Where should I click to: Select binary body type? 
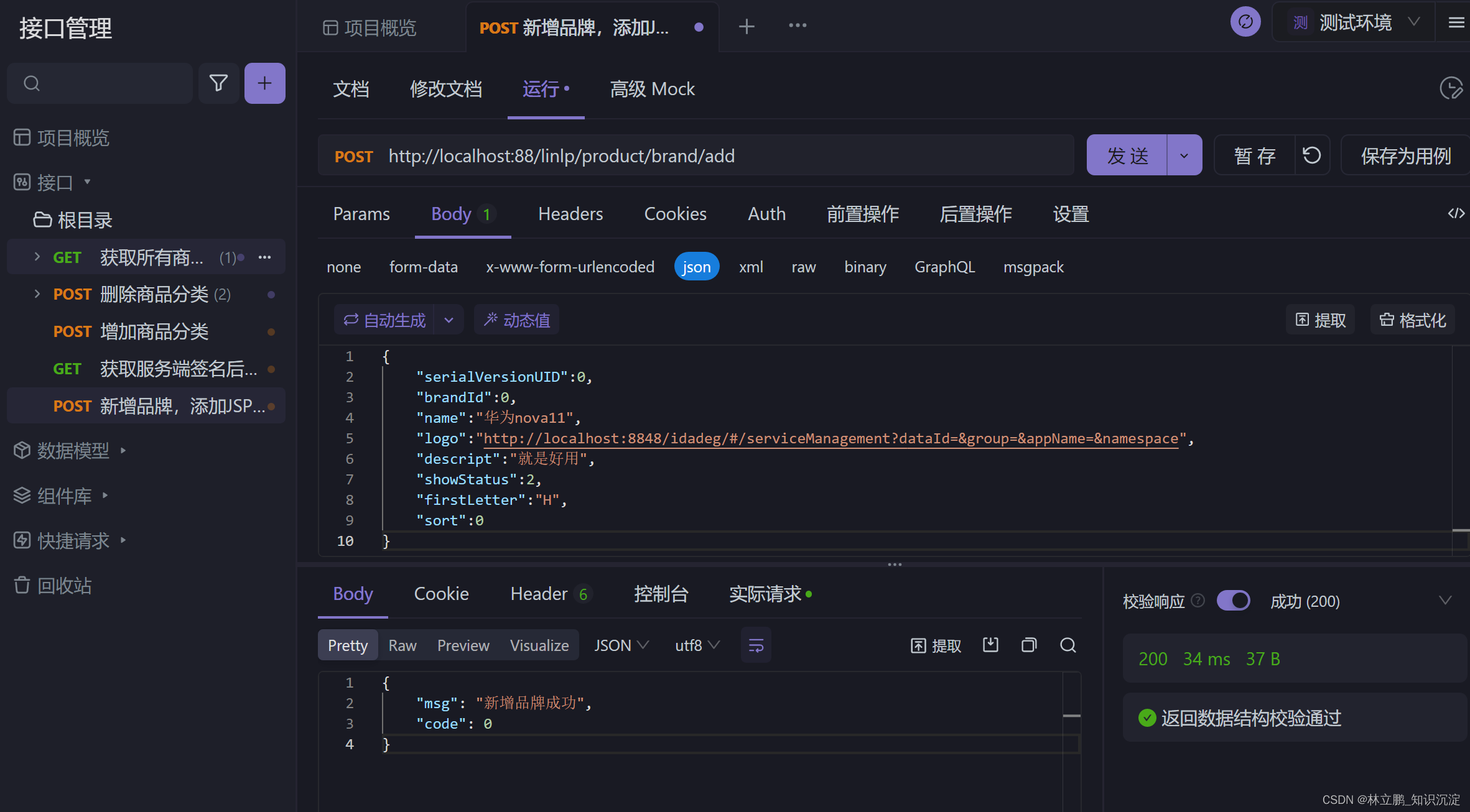coord(865,267)
